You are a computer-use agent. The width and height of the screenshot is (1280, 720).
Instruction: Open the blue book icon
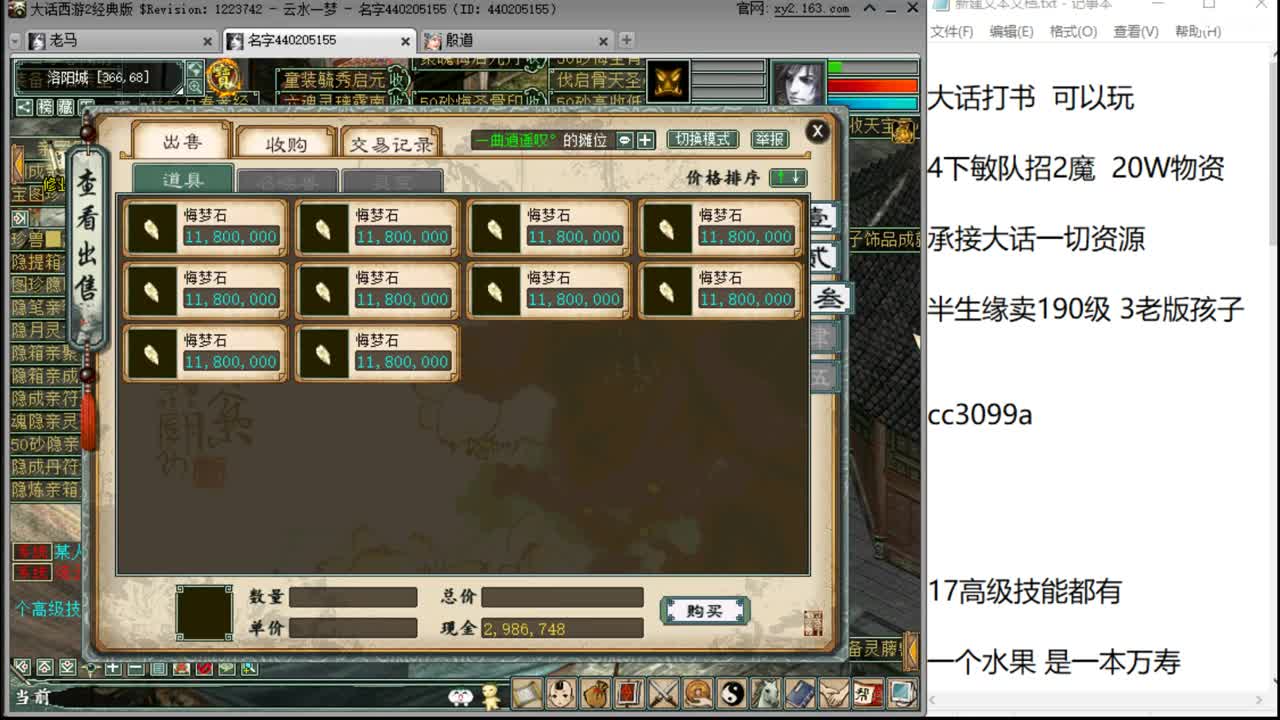(800, 693)
